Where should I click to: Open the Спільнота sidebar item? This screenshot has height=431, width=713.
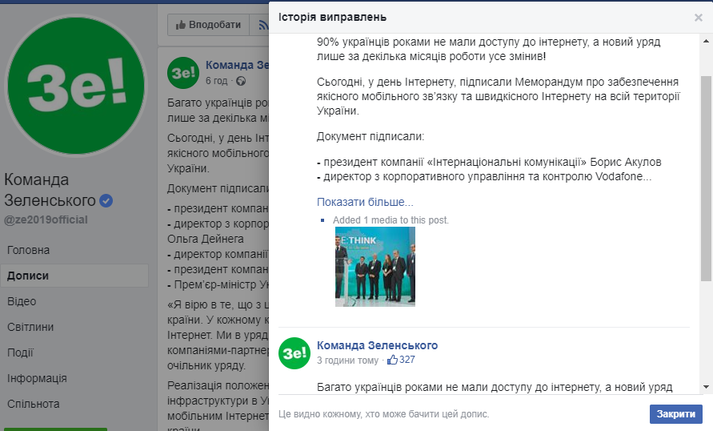[x=33, y=405]
